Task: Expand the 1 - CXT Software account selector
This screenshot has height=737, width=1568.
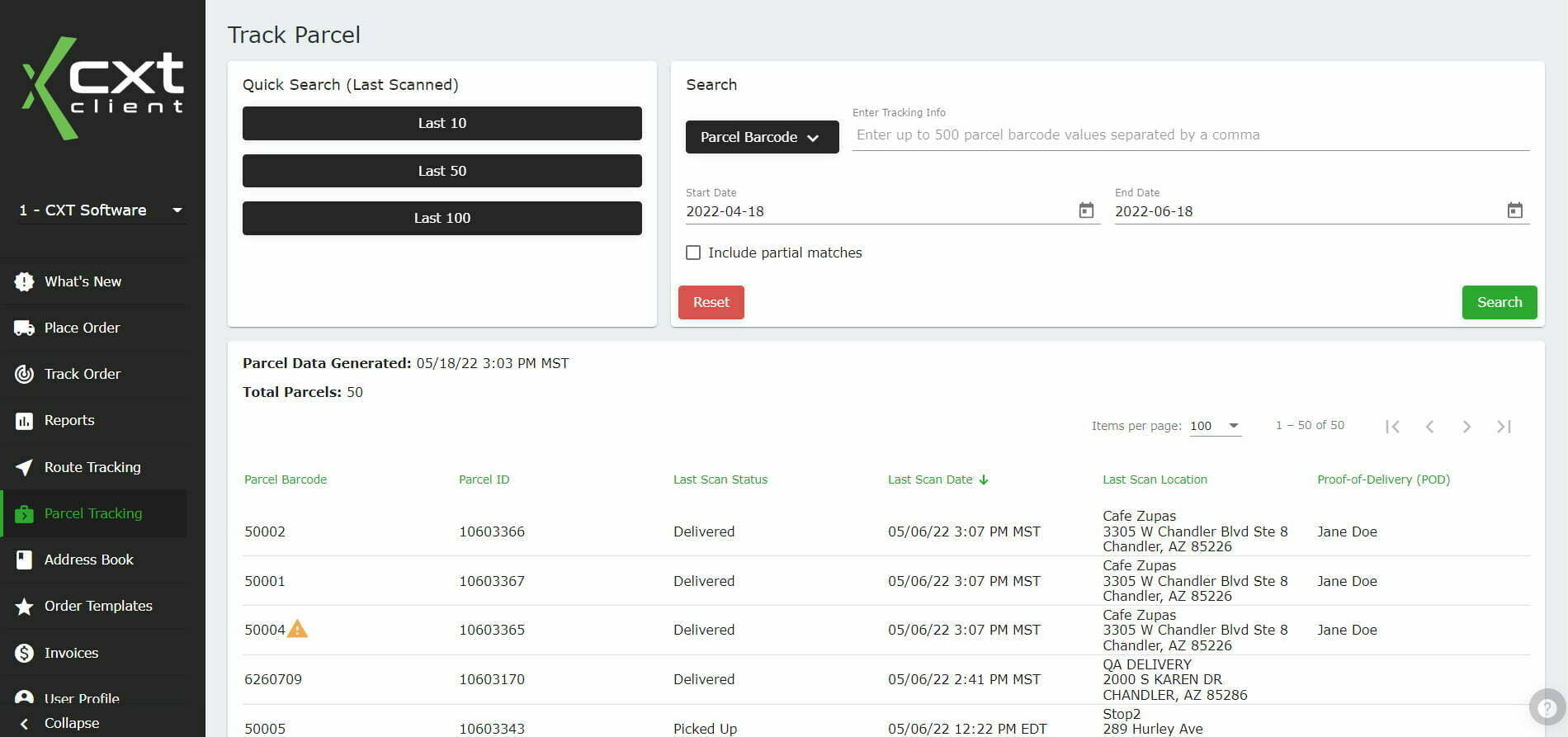Action: [x=101, y=210]
